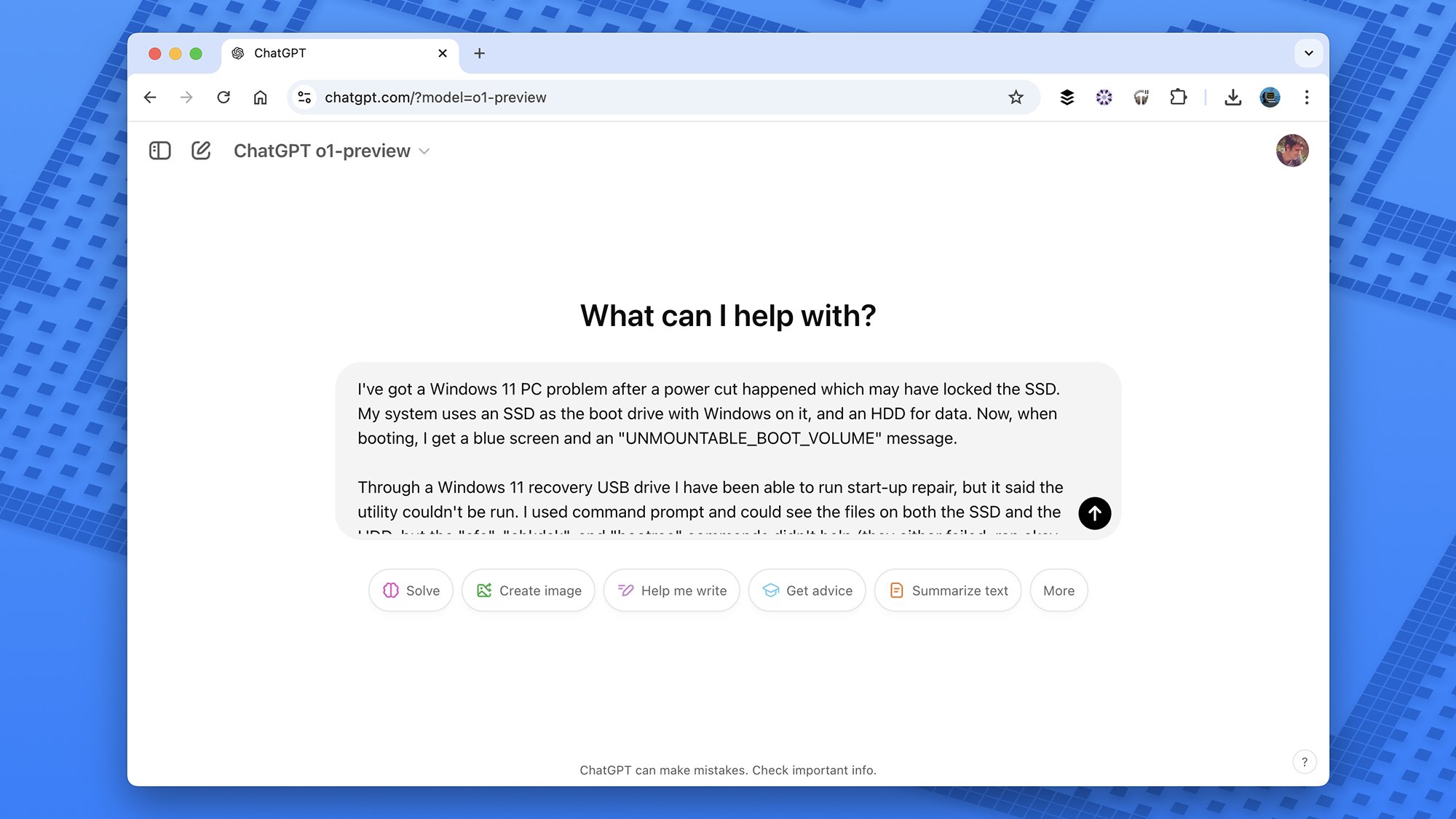Bookmark the page with the star icon
The height and width of the screenshot is (819, 1456).
[1015, 97]
